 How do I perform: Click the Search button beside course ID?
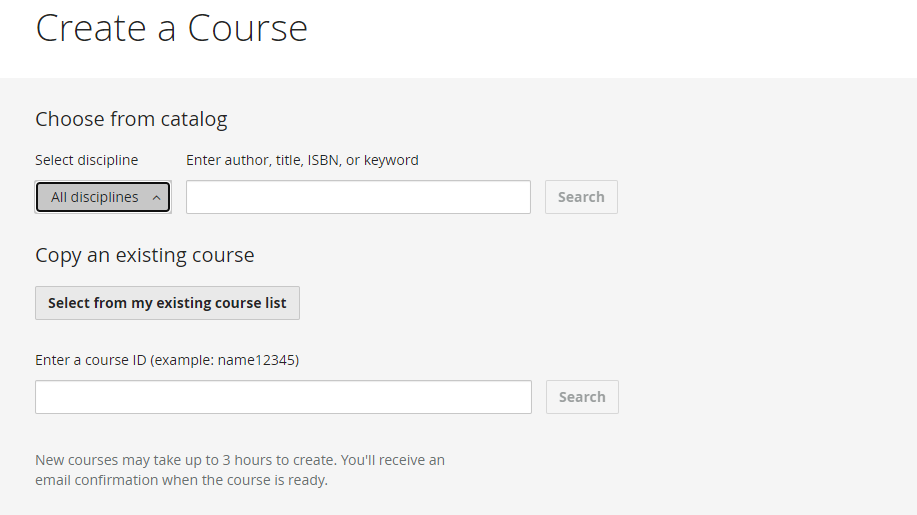point(582,397)
